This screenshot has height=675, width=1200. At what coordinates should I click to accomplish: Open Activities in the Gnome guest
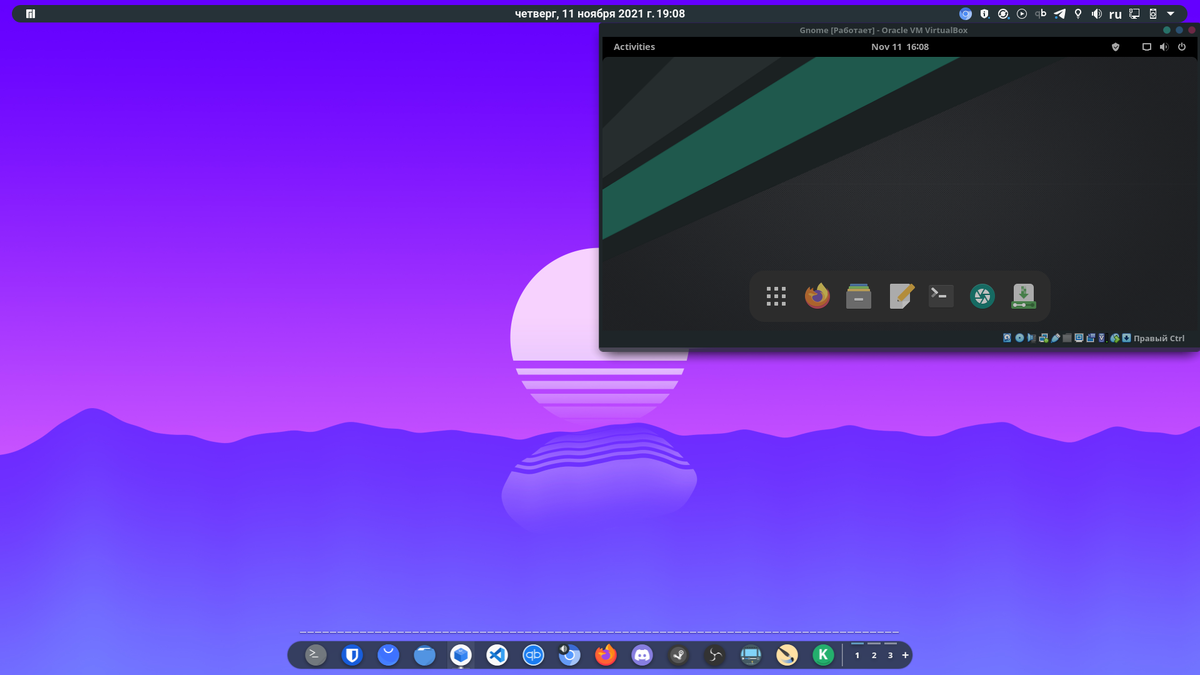pyautogui.click(x=634, y=47)
